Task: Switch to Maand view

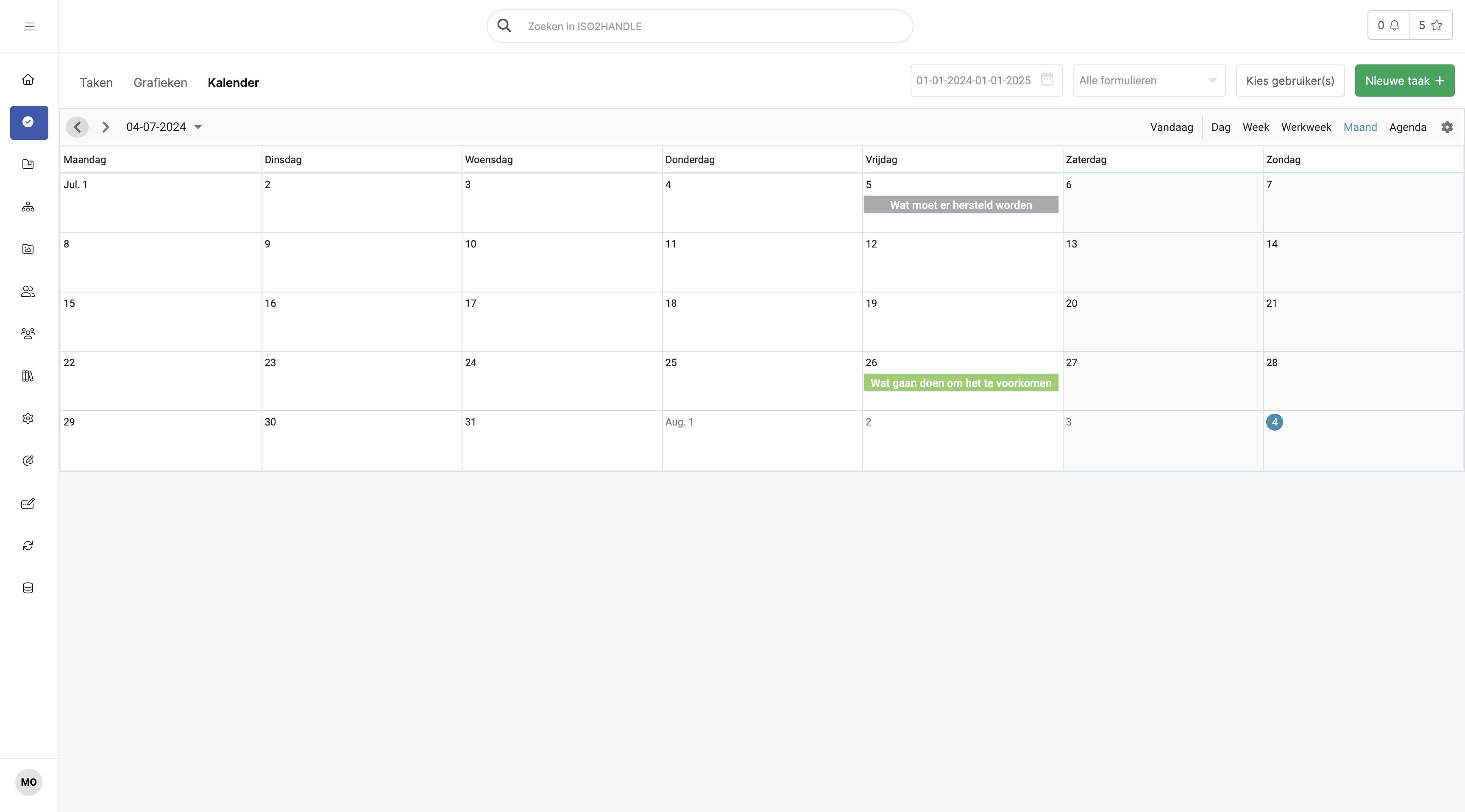Action: pos(1360,128)
